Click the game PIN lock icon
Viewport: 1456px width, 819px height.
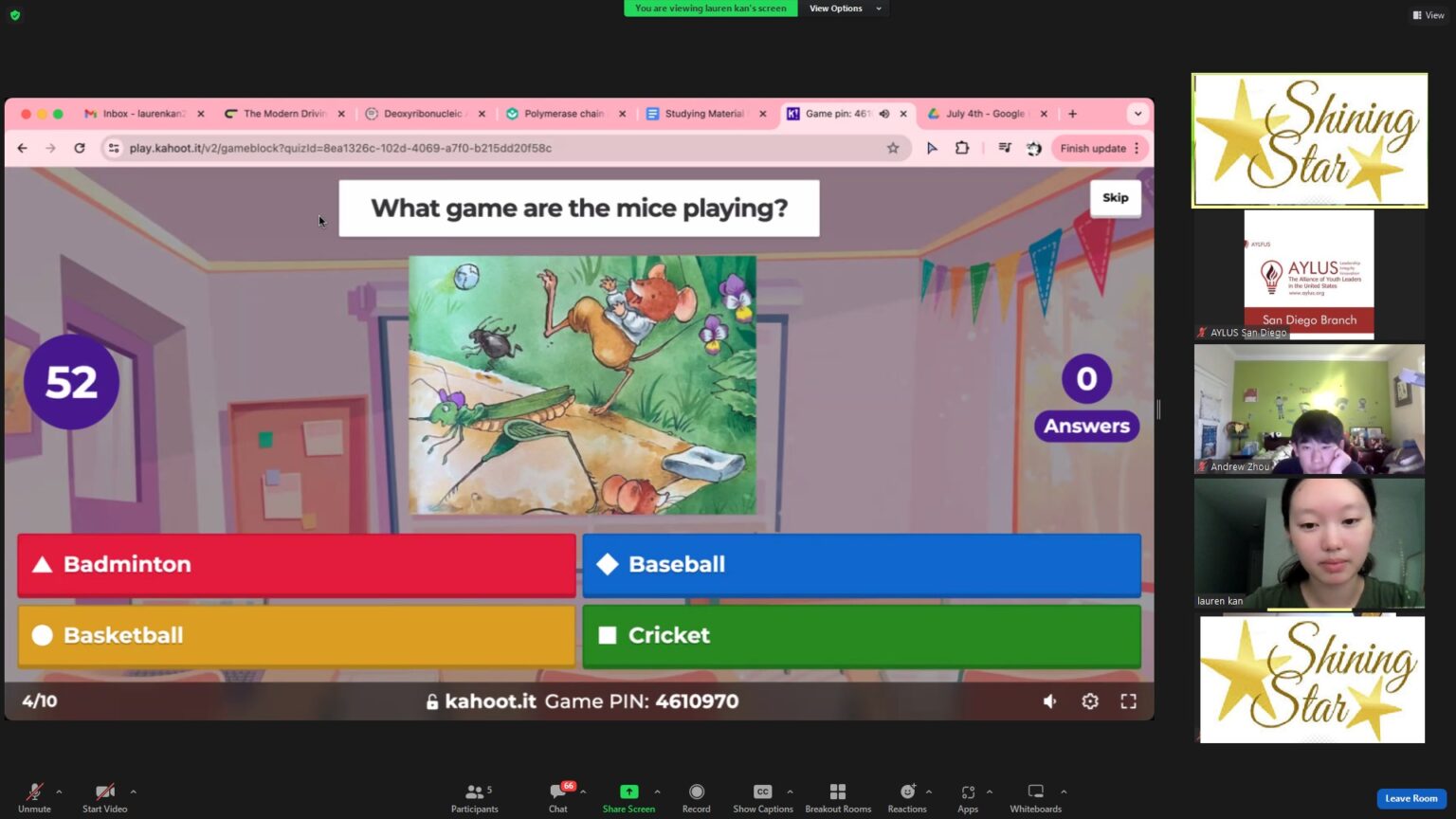(x=432, y=701)
